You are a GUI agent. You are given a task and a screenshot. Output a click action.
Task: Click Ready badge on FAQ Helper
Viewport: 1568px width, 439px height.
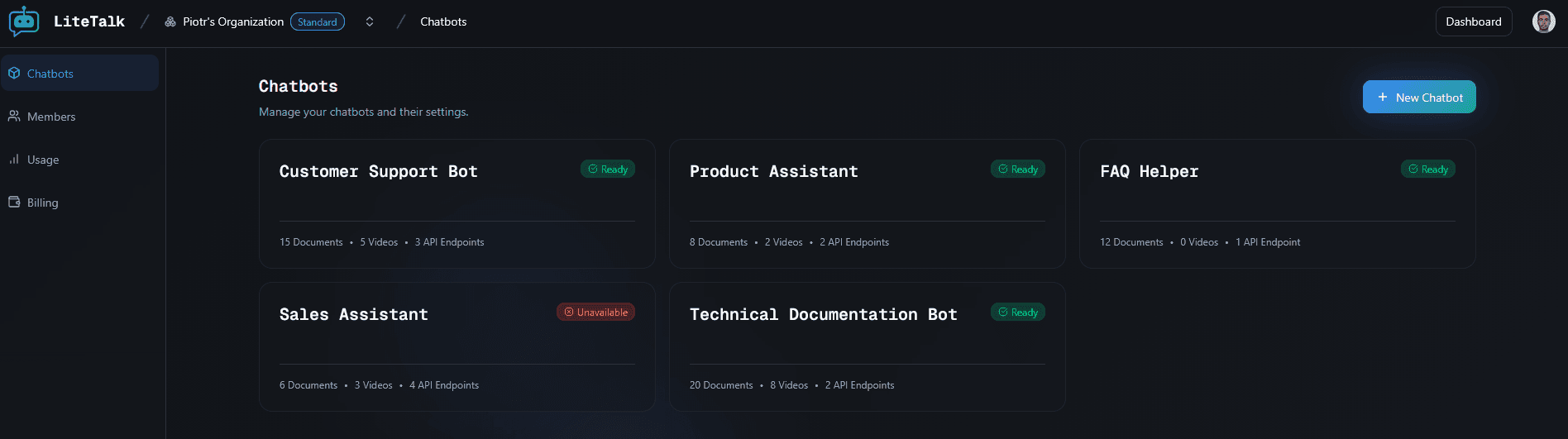coord(1428,169)
